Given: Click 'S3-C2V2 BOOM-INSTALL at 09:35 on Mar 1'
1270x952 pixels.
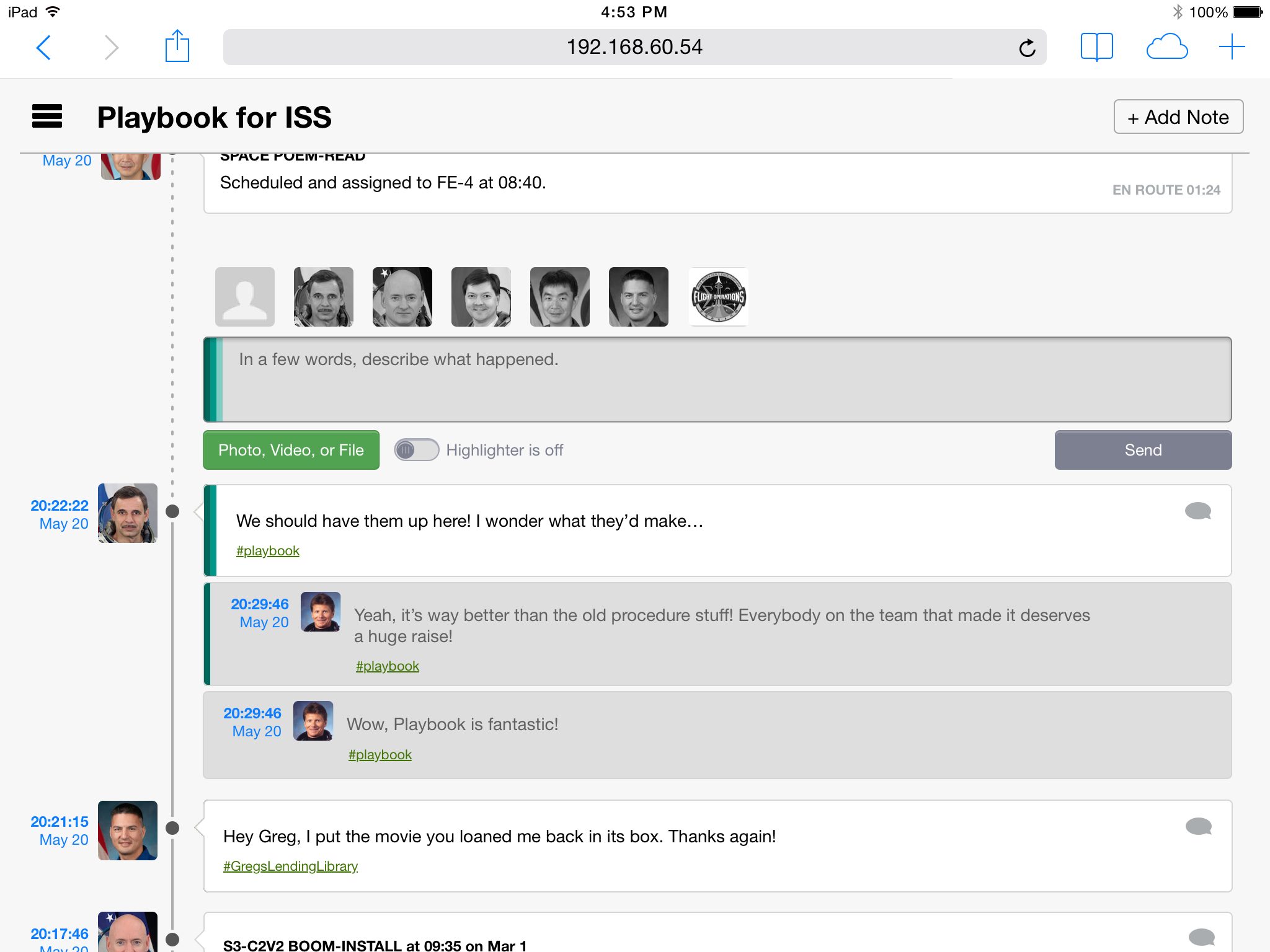Looking at the screenshot, I should pos(375,945).
